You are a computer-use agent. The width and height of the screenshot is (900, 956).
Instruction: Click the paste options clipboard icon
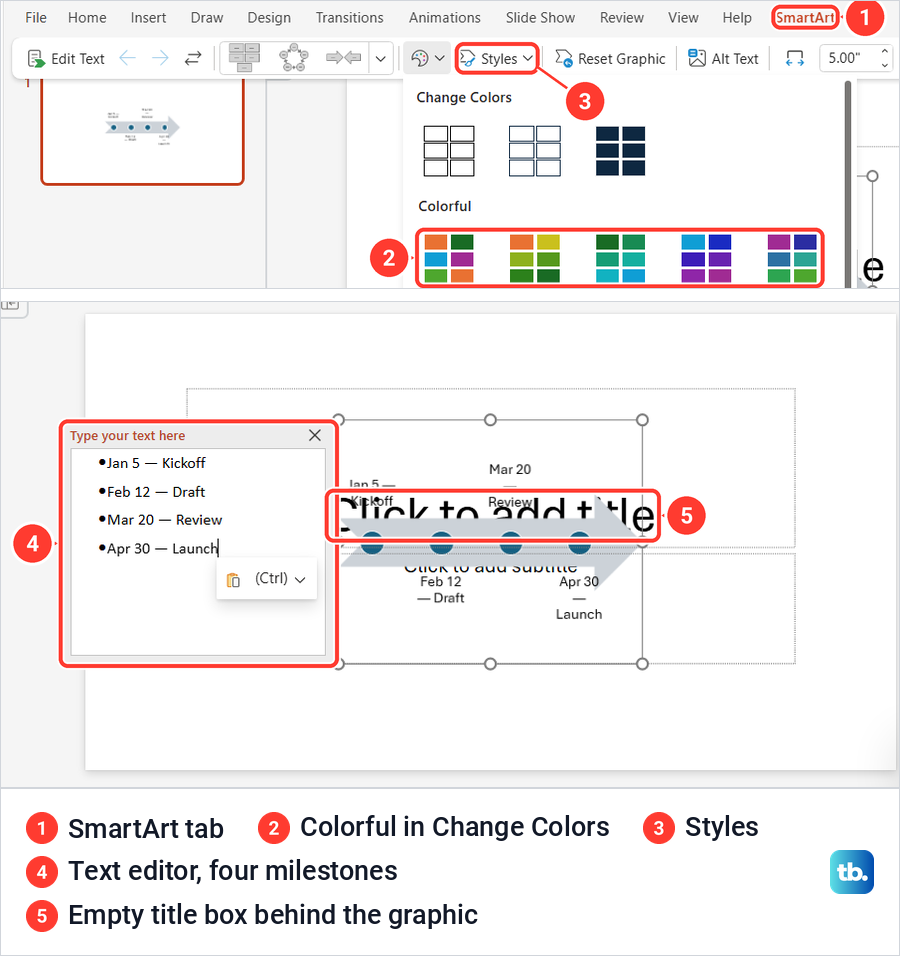pos(233,579)
